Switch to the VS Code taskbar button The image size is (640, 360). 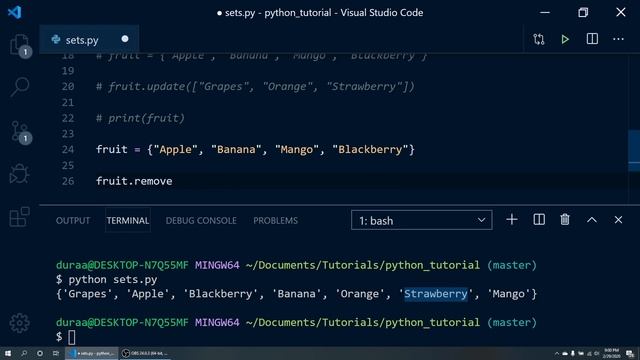[x=92, y=353]
